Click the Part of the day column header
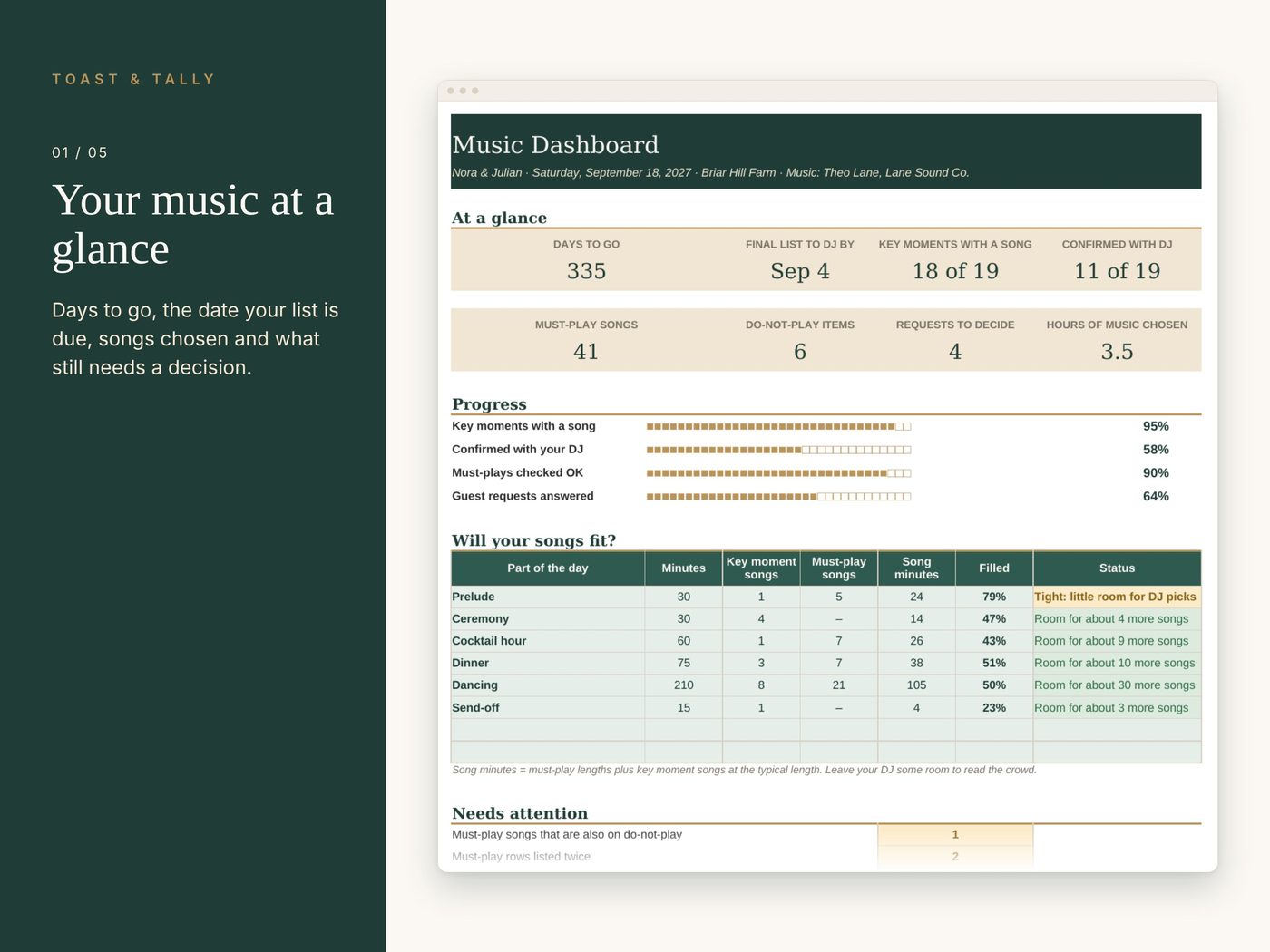1270x952 pixels. pyautogui.click(x=548, y=568)
